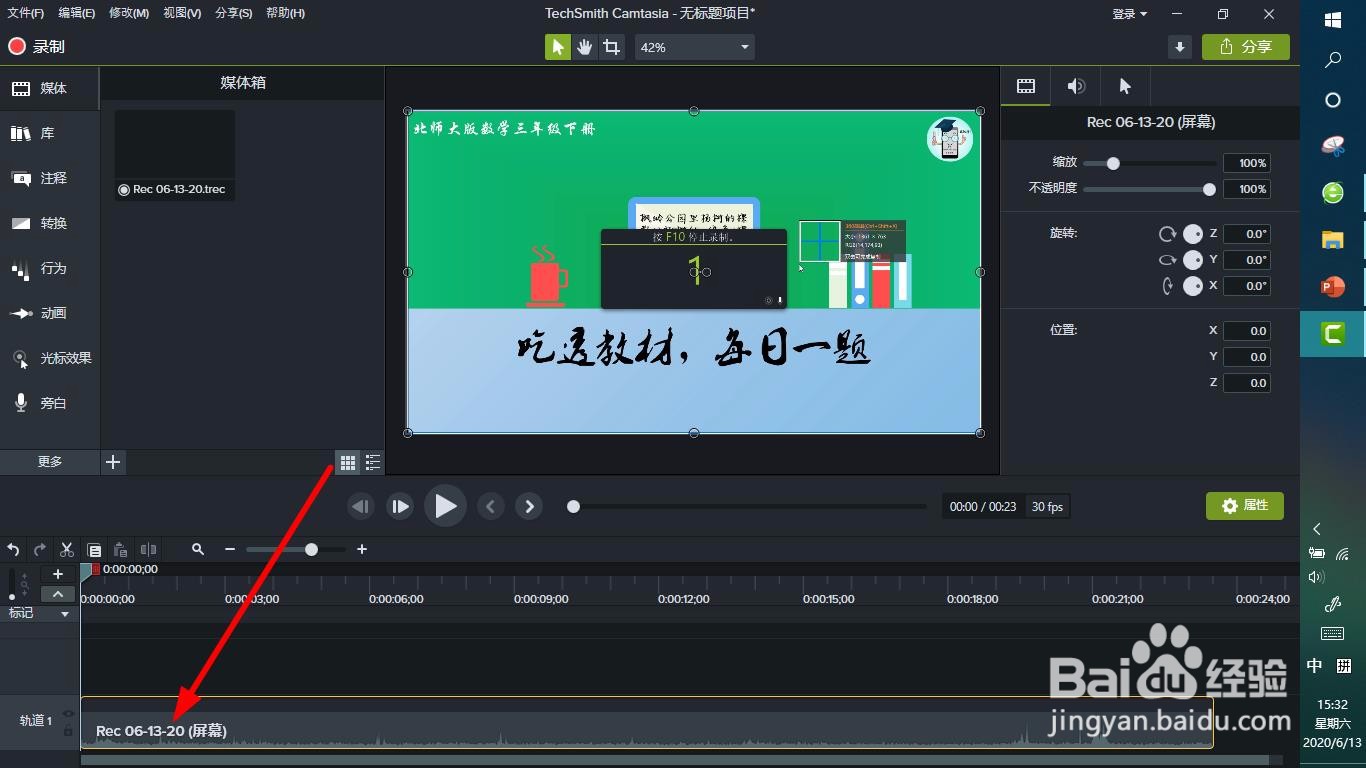Open the 转换 transitions panel
1366x768 pixels.
pos(49,223)
